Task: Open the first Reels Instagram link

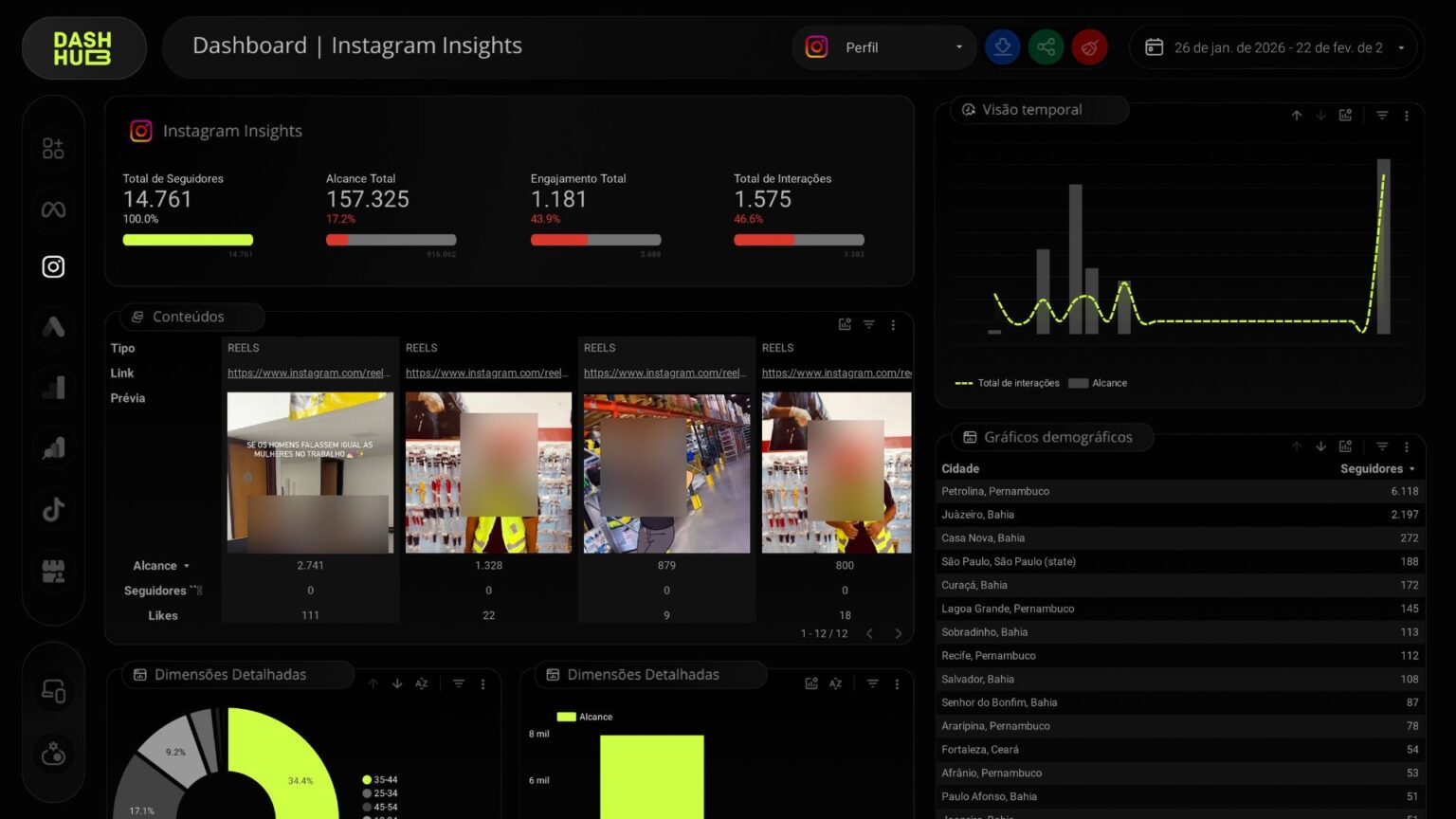Action: [309, 373]
